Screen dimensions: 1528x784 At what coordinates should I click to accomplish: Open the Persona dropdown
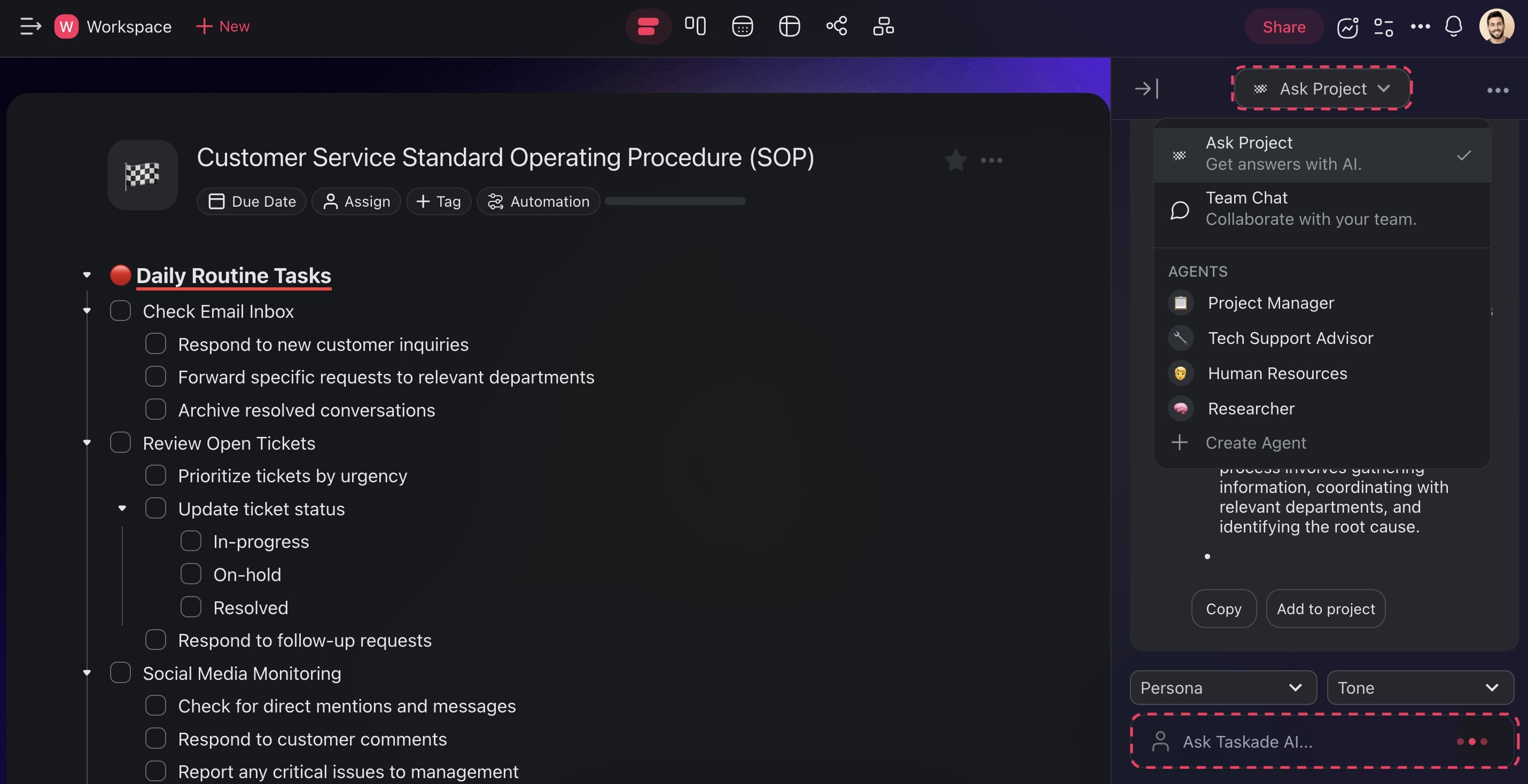coord(1222,687)
